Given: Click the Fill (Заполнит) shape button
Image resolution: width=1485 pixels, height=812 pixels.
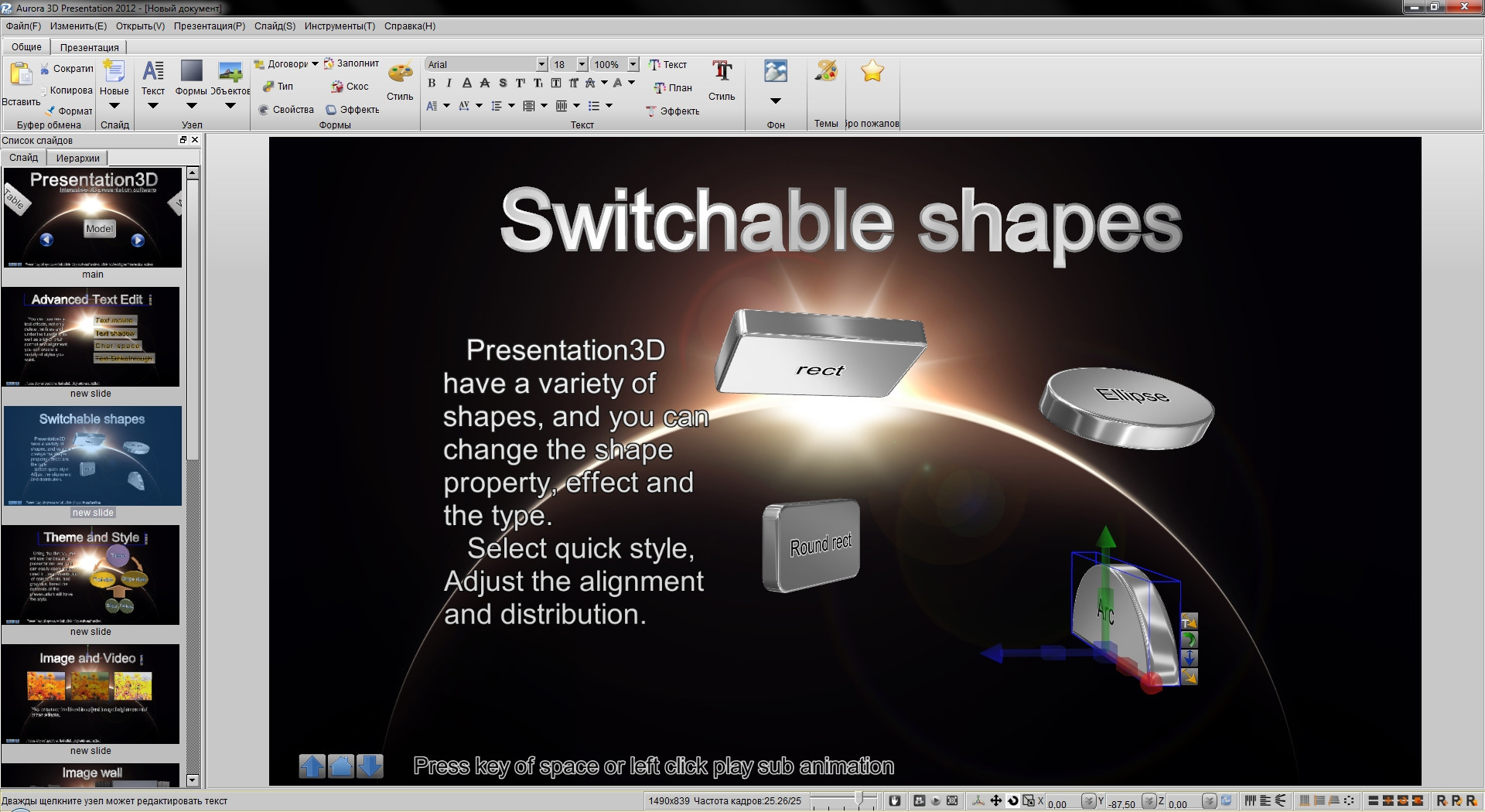Looking at the screenshot, I should point(351,63).
